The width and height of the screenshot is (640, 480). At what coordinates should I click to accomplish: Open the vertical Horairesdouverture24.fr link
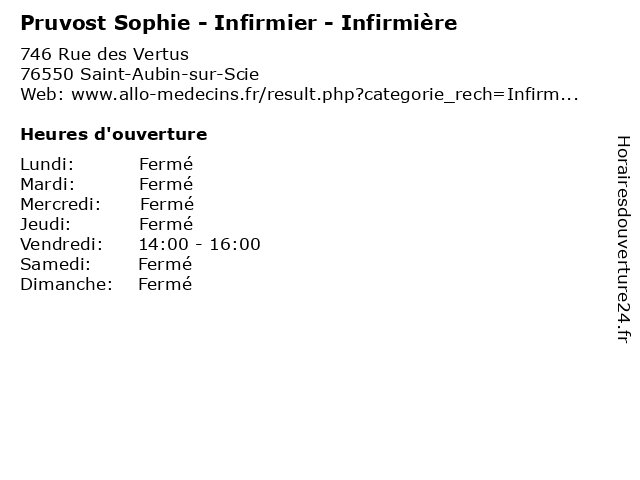pyautogui.click(x=622, y=239)
